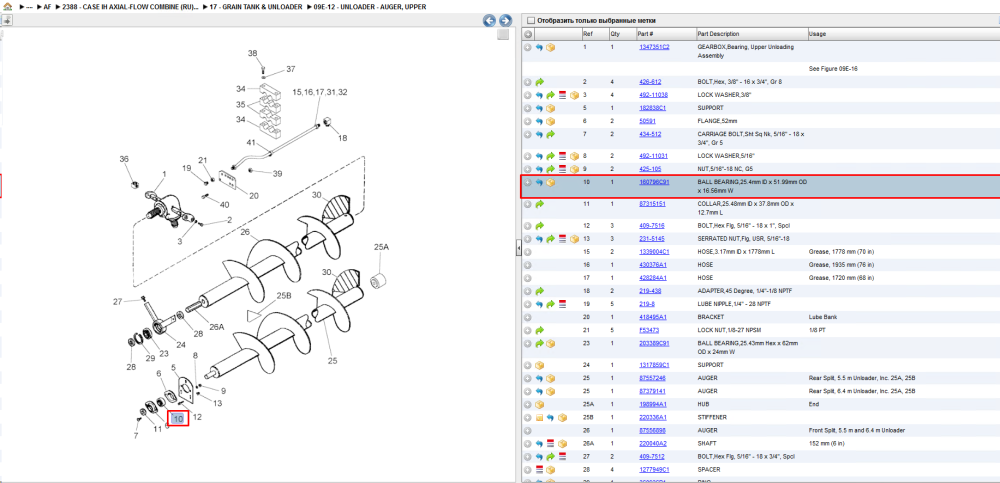Screen dimensions: 1000x483
Task: Click box icon in SPACER 1277949C1 row
Action: click(x=550, y=470)
